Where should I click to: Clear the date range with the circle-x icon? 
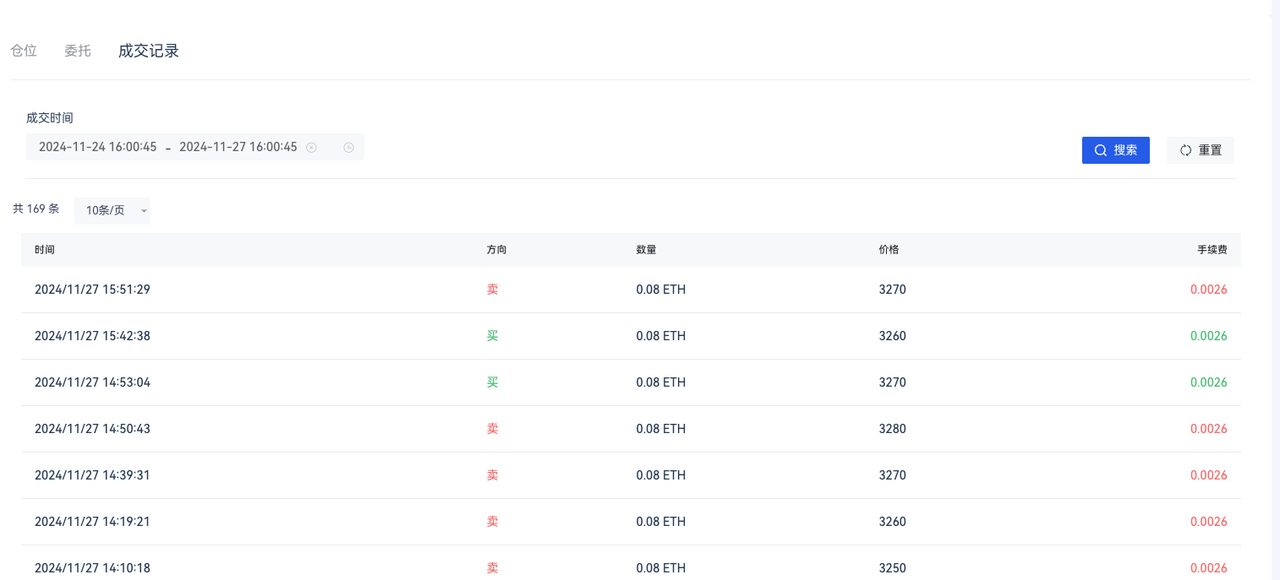click(x=312, y=148)
